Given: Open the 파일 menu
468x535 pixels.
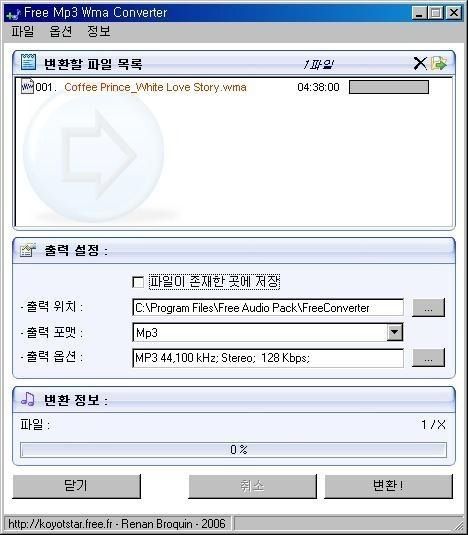Looking at the screenshot, I should click(23, 31).
